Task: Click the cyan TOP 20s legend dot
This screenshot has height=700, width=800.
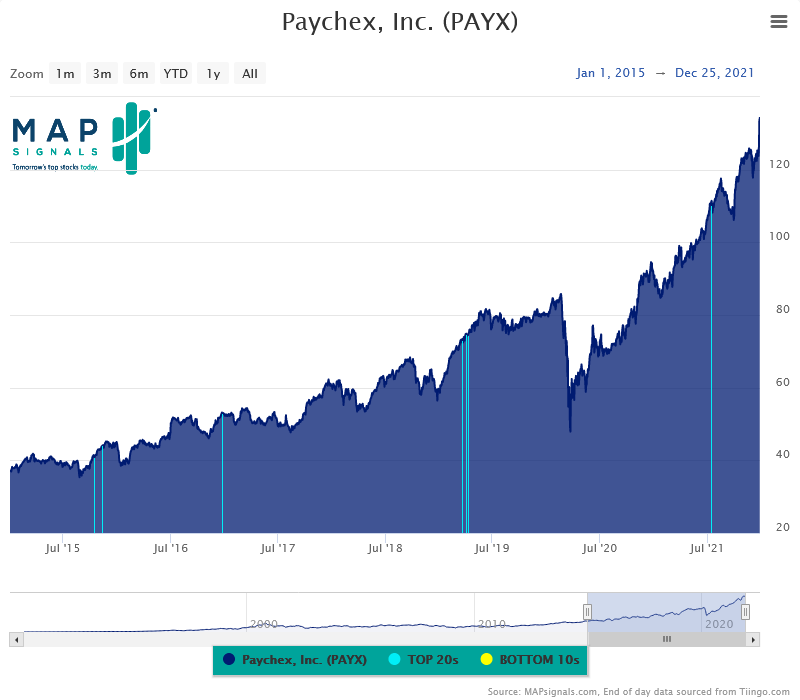Action: tap(394, 660)
